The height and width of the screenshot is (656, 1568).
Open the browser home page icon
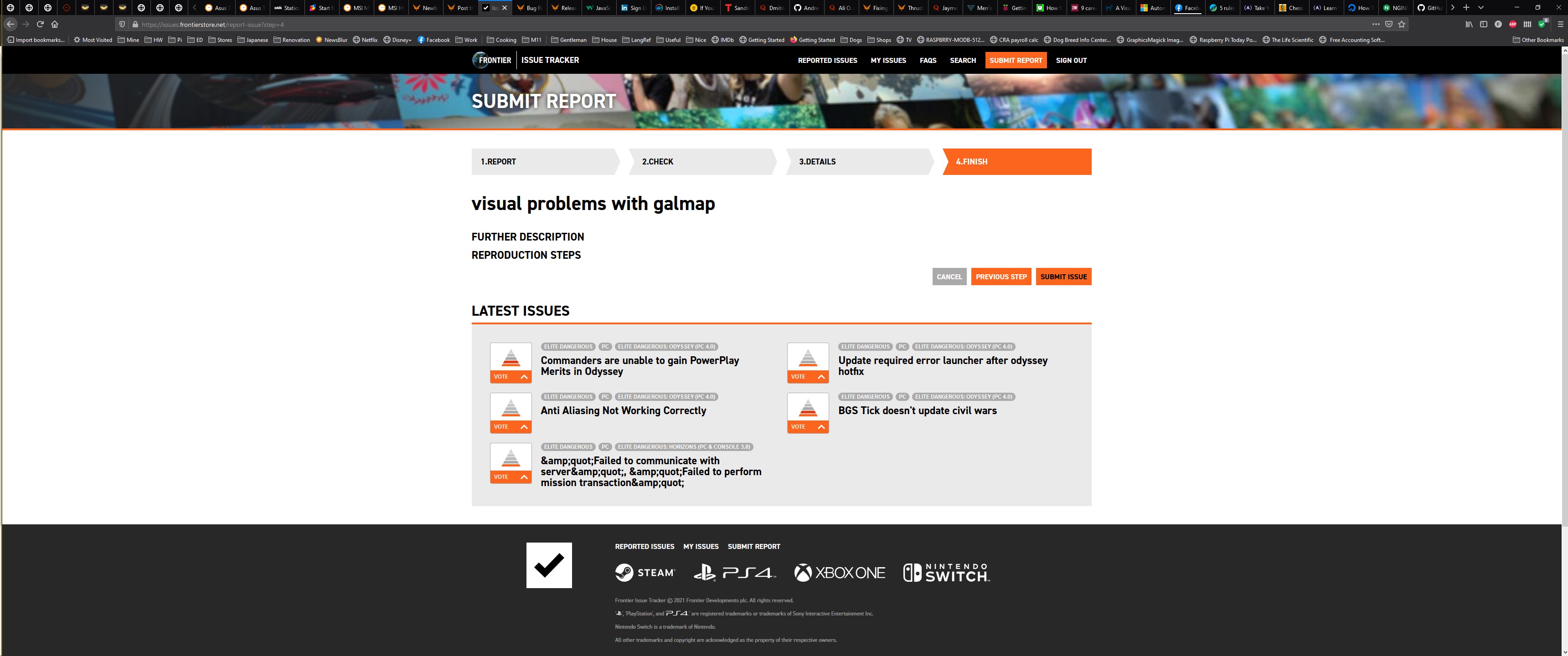tap(55, 24)
